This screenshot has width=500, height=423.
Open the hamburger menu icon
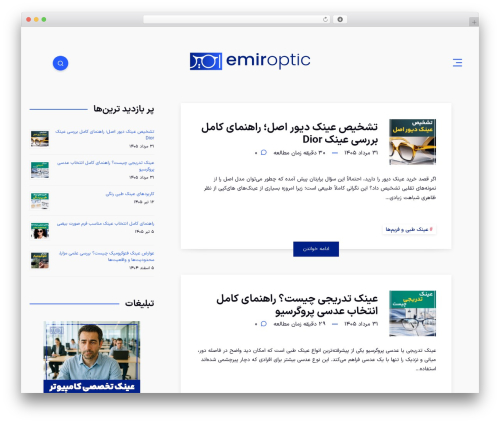pyautogui.click(x=457, y=63)
